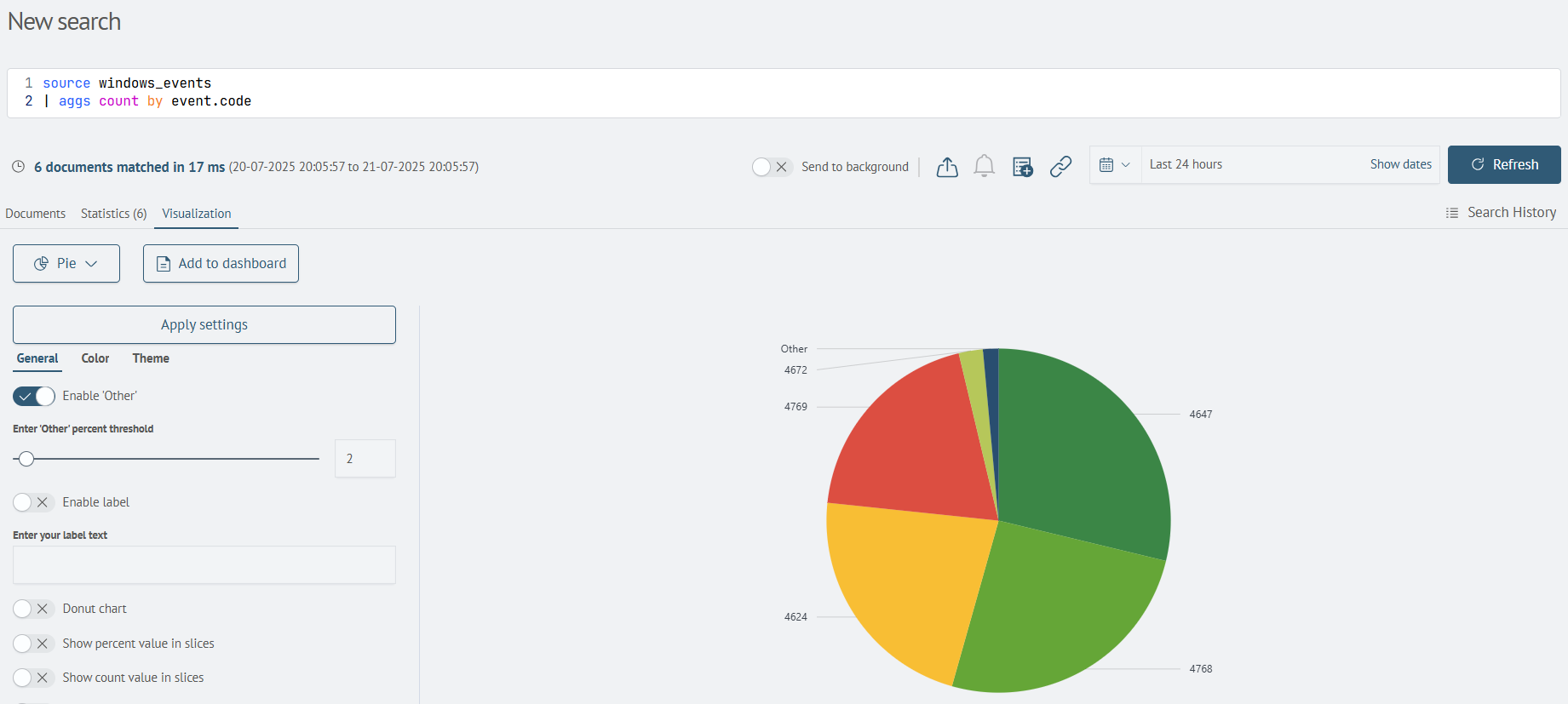Disable the Enable 'Other' switch
Screen dimensions: 1568x704
(x=34, y=396)
